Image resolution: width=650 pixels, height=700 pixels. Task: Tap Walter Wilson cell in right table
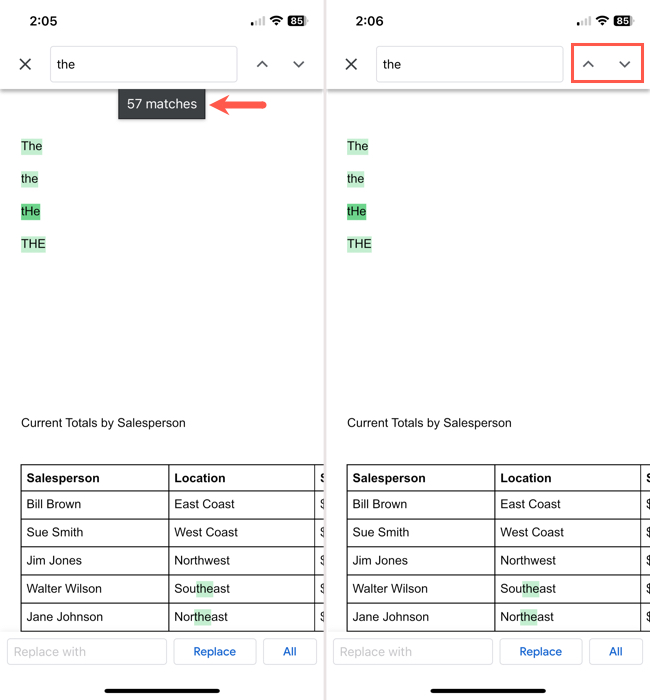tap(421, 588)
